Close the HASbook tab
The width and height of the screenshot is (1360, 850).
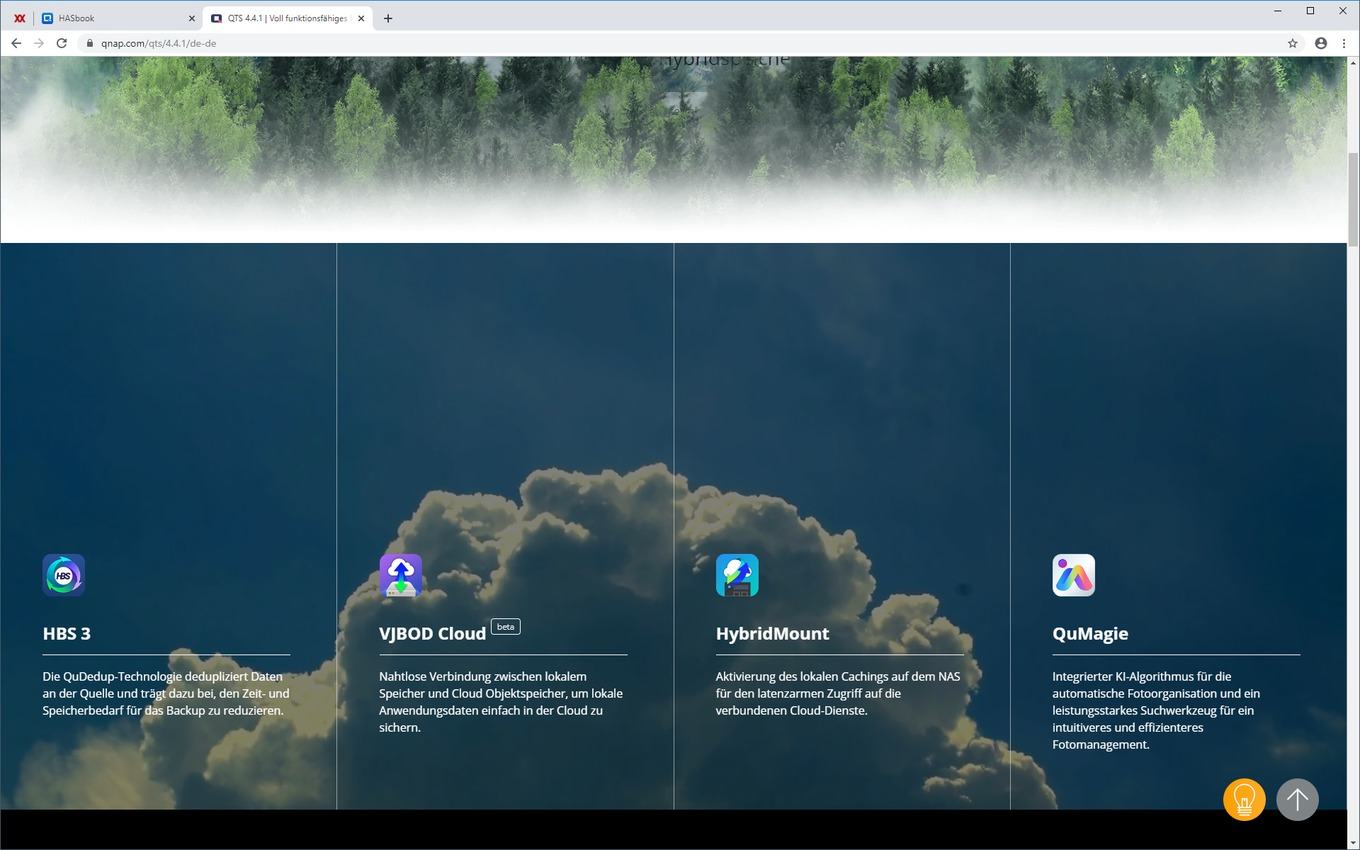pos(192,18)
